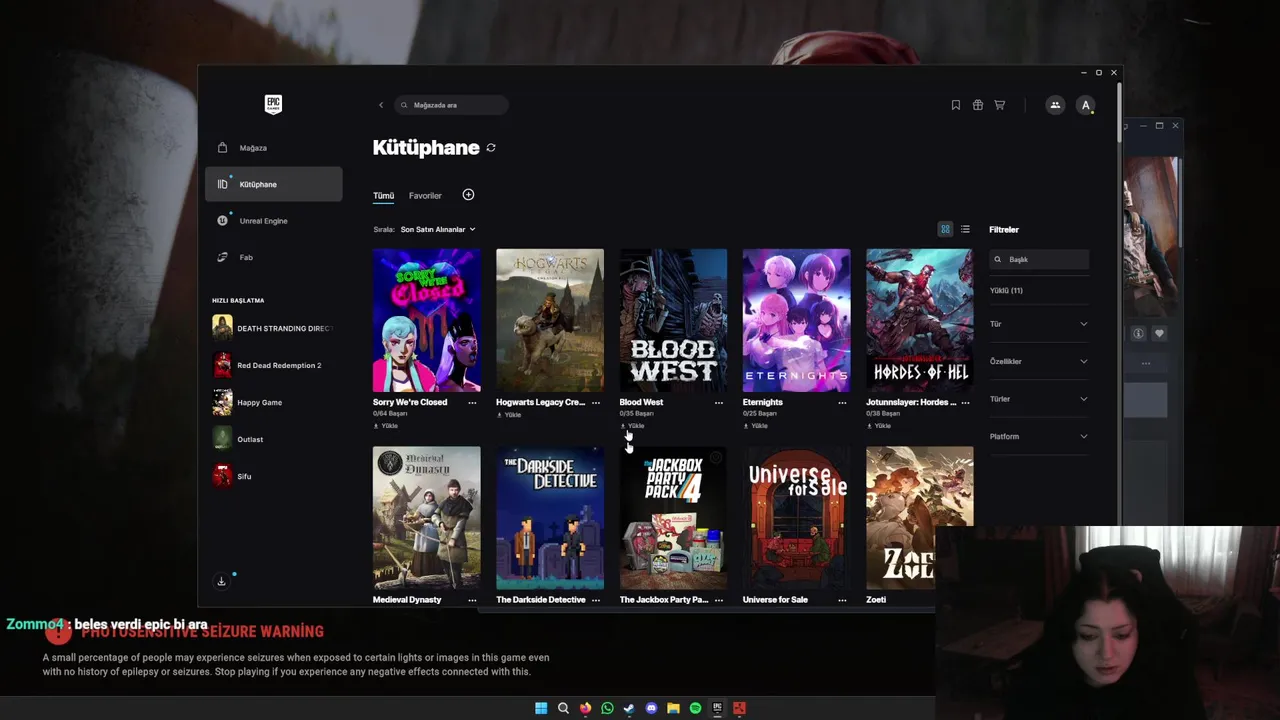Open options menu for Jackbox Party Pack
Image resolution: width=1280 pixels, height=720 pixels.
[719, 600]
